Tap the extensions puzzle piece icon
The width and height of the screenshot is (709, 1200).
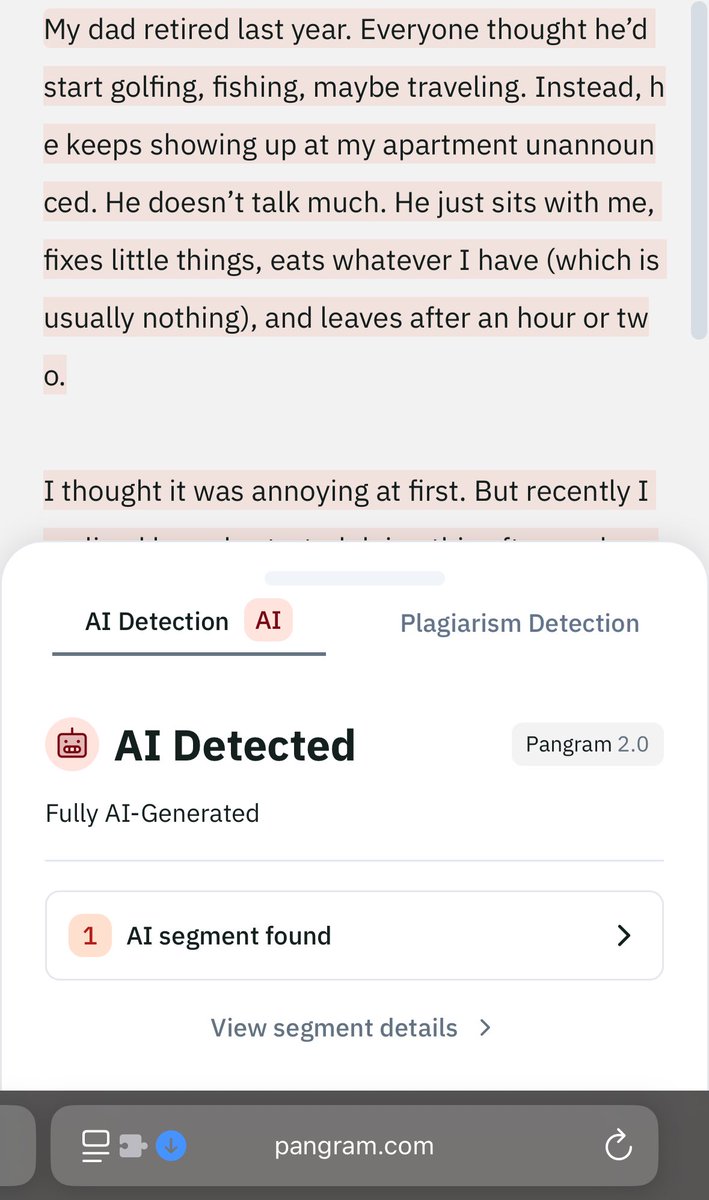(x=132, y=1145)
